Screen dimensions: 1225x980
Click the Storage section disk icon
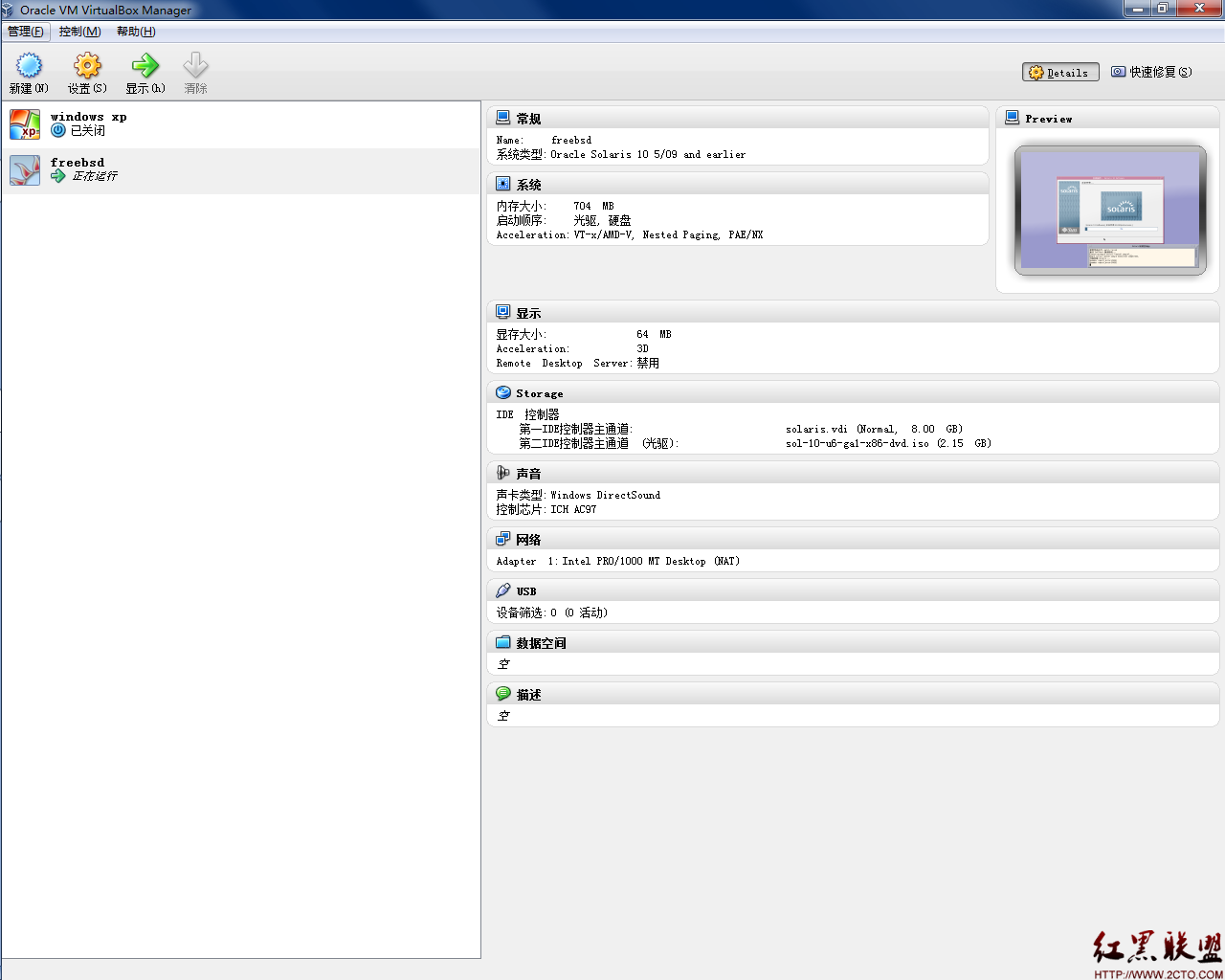click(x=503, y=392)
